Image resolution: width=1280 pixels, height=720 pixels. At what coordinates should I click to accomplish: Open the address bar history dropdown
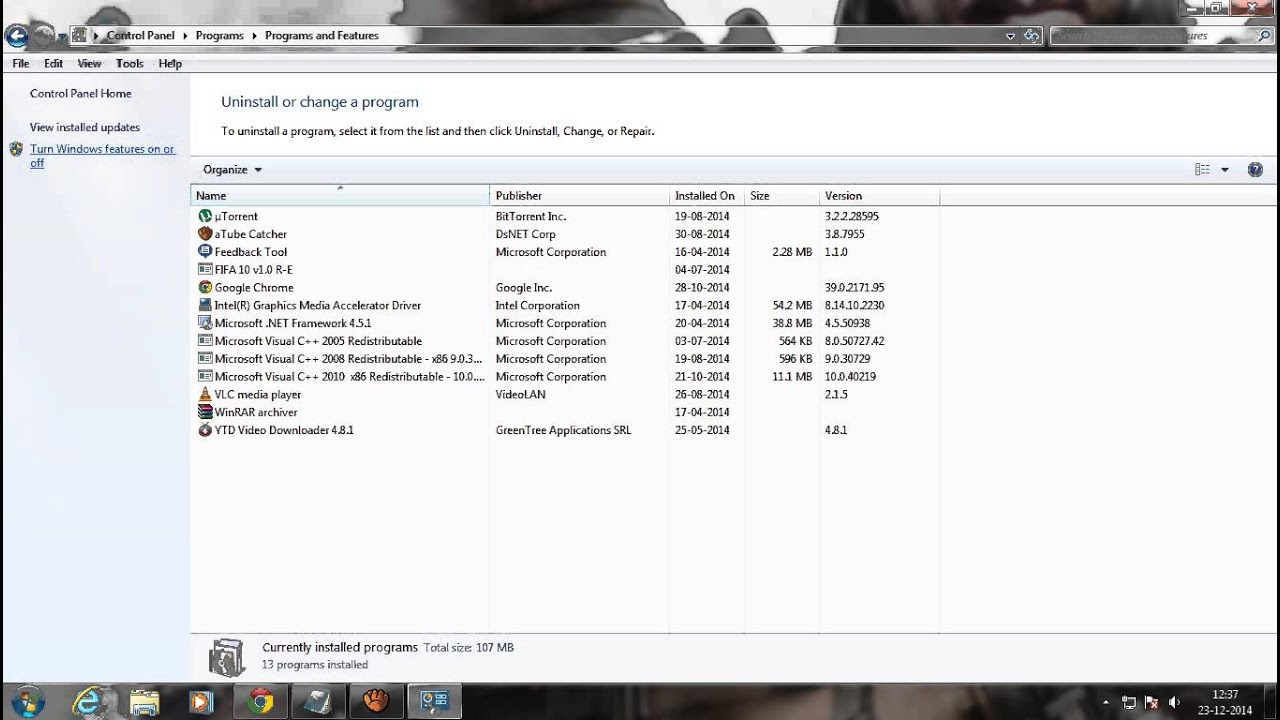(x=1010, y=36)
